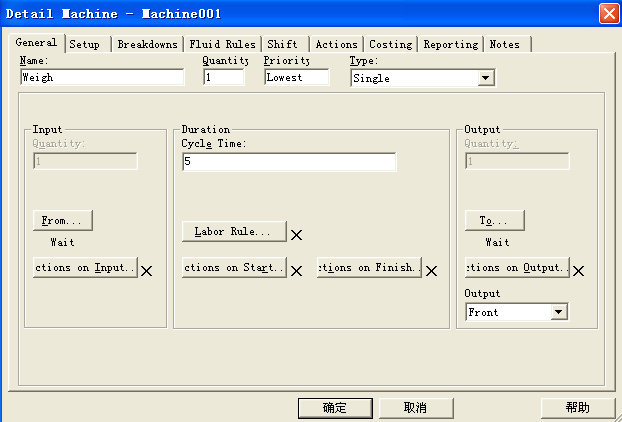This screenshot has width=622, height=422.
Task: Go to the Fluid Rules tab
Action: [223, 44]
